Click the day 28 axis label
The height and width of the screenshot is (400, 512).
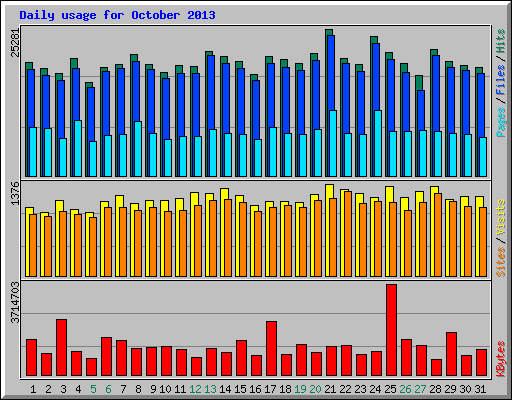tap(435, 389)
